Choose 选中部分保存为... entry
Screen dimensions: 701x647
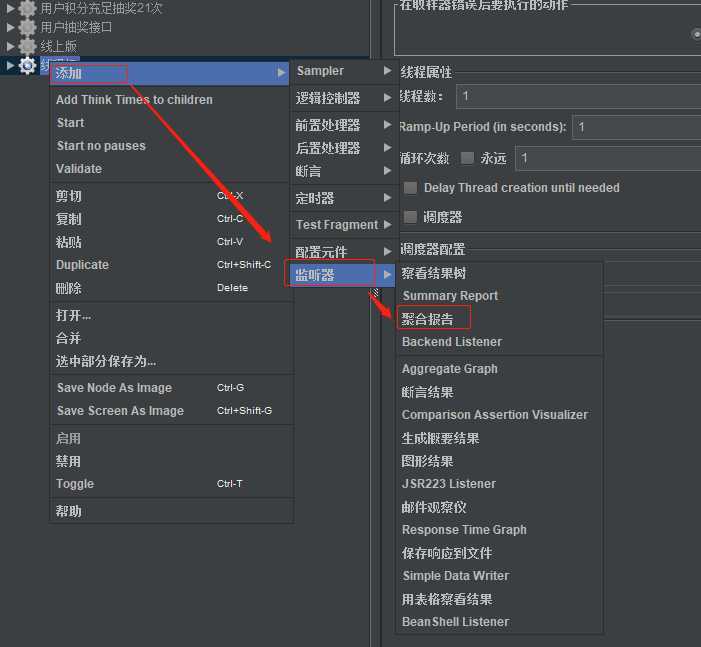[x=170, y=361]
